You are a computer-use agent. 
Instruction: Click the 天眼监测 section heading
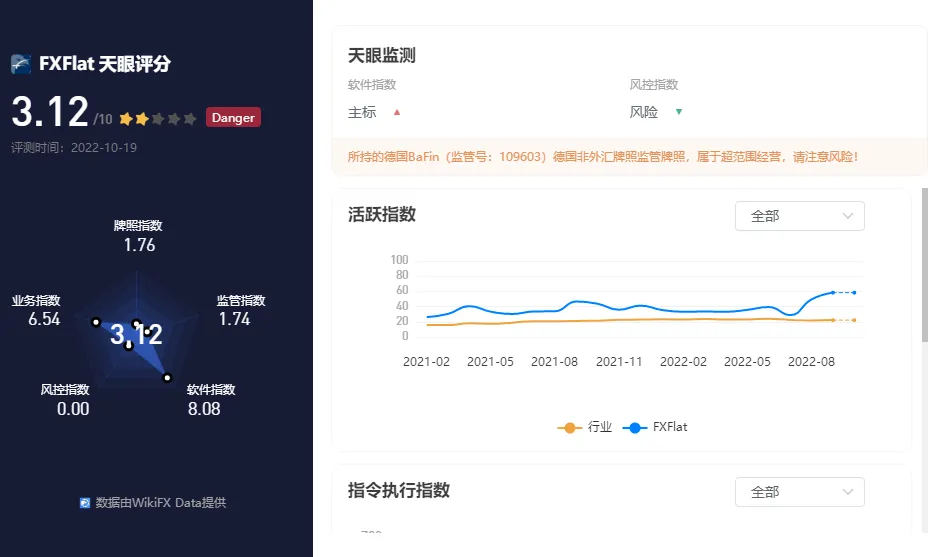coord(382,56)
